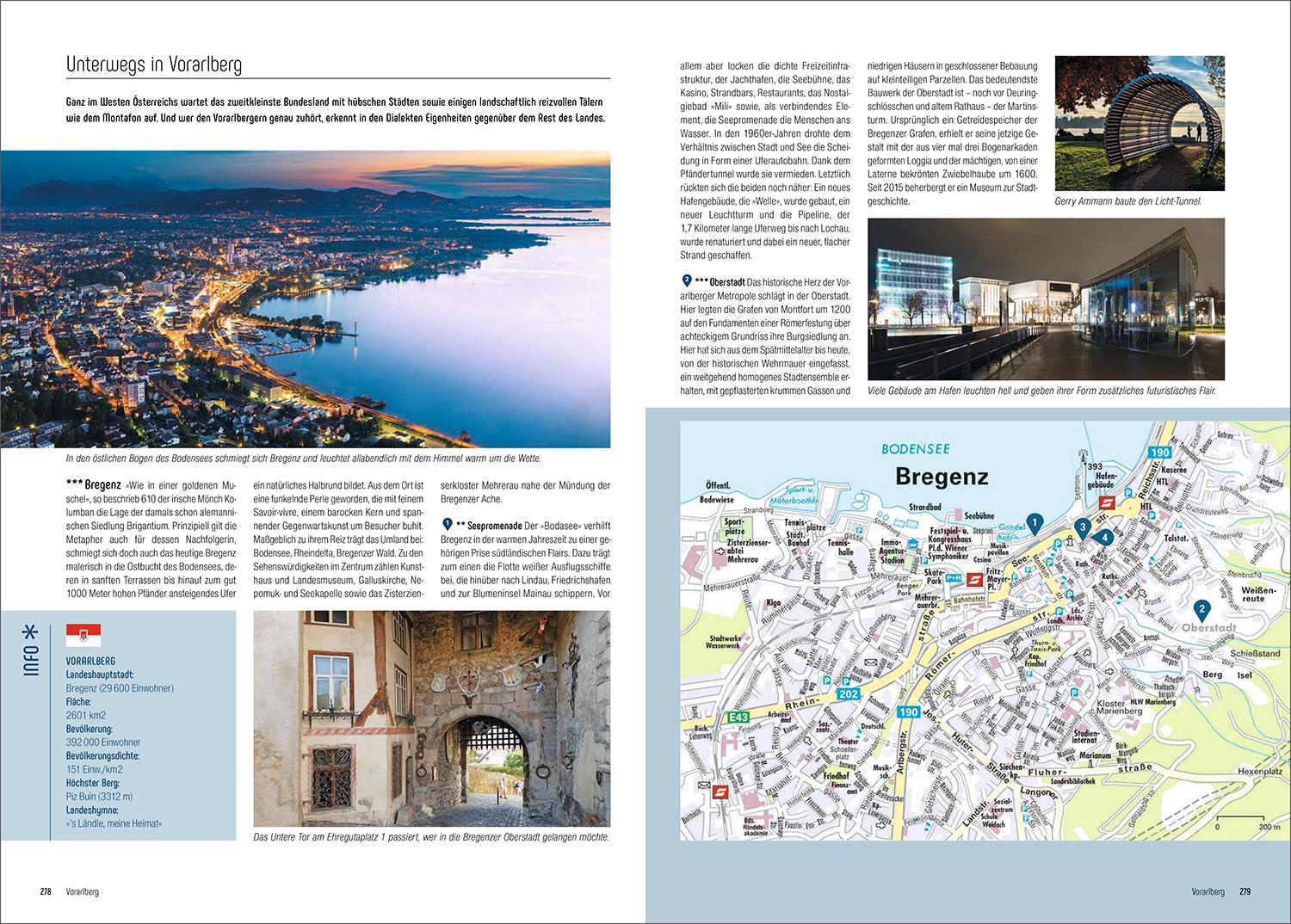Open the Licht-Tunnel photo
1291x924 pixels.
[x=1139, y=124]
